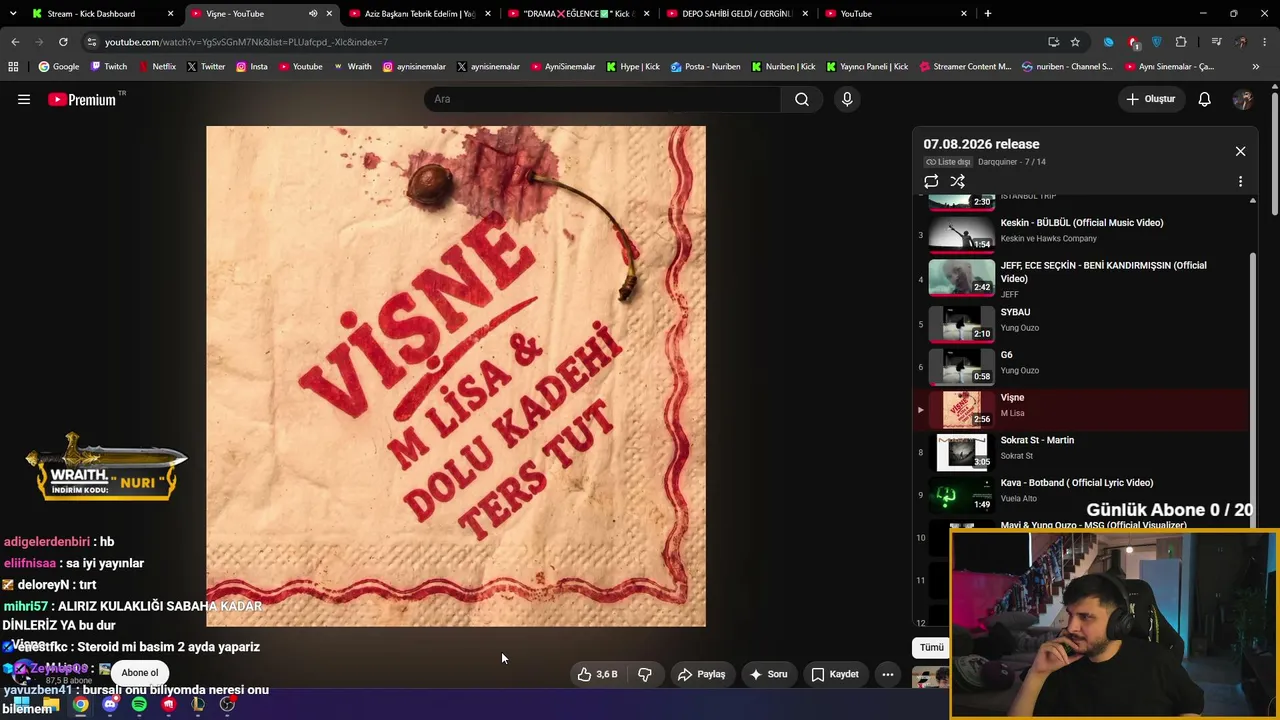Open Yayıncı Paneli | Kick bookmark
Viewport: 1280px width, 720px height.
click(867, 67)
